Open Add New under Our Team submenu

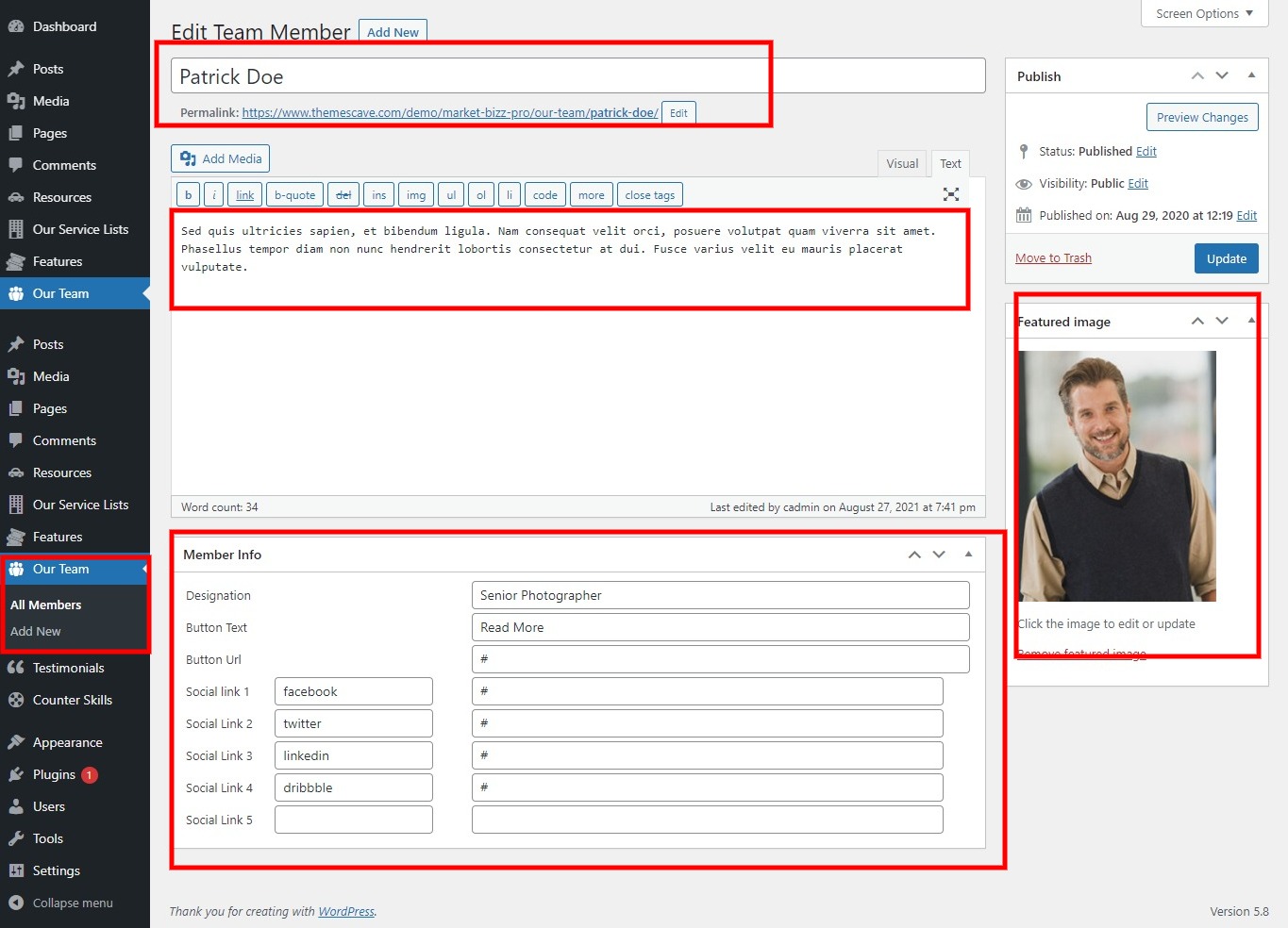[36, 631]
